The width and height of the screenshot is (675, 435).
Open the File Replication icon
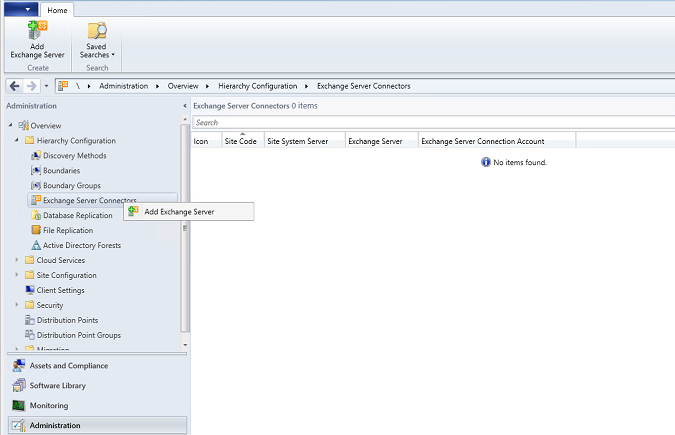[36, 230]
